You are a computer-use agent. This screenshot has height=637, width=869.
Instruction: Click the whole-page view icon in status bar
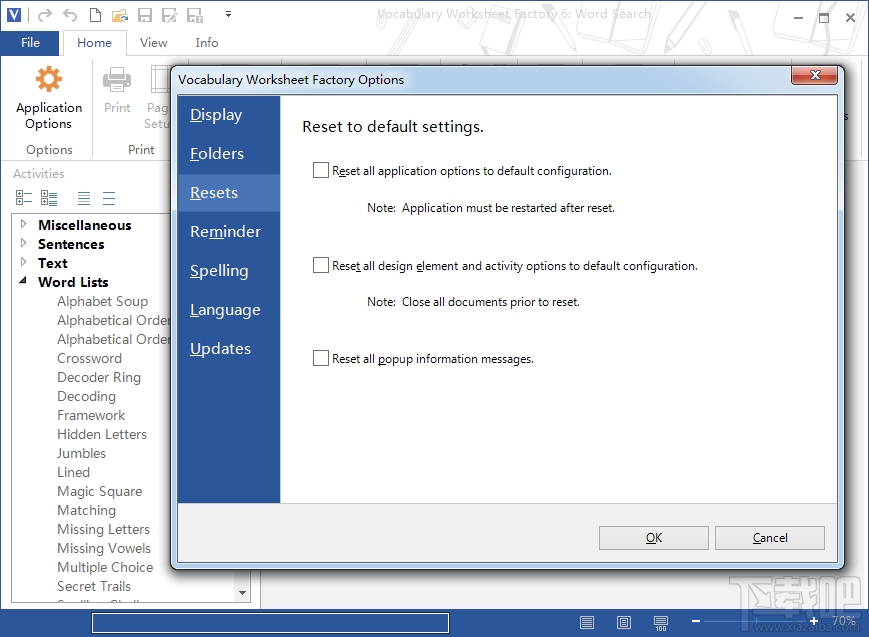tap(624, 623)
